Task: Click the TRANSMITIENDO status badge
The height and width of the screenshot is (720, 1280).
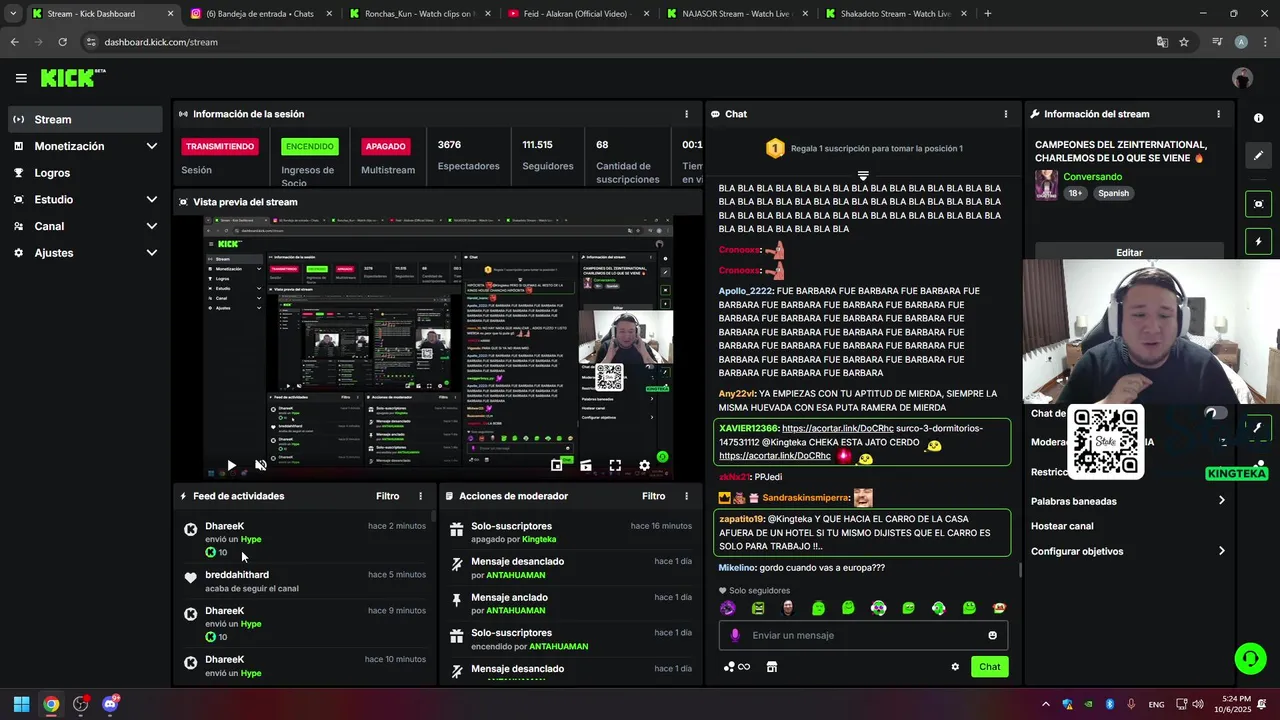Action: tap(220, 146)
